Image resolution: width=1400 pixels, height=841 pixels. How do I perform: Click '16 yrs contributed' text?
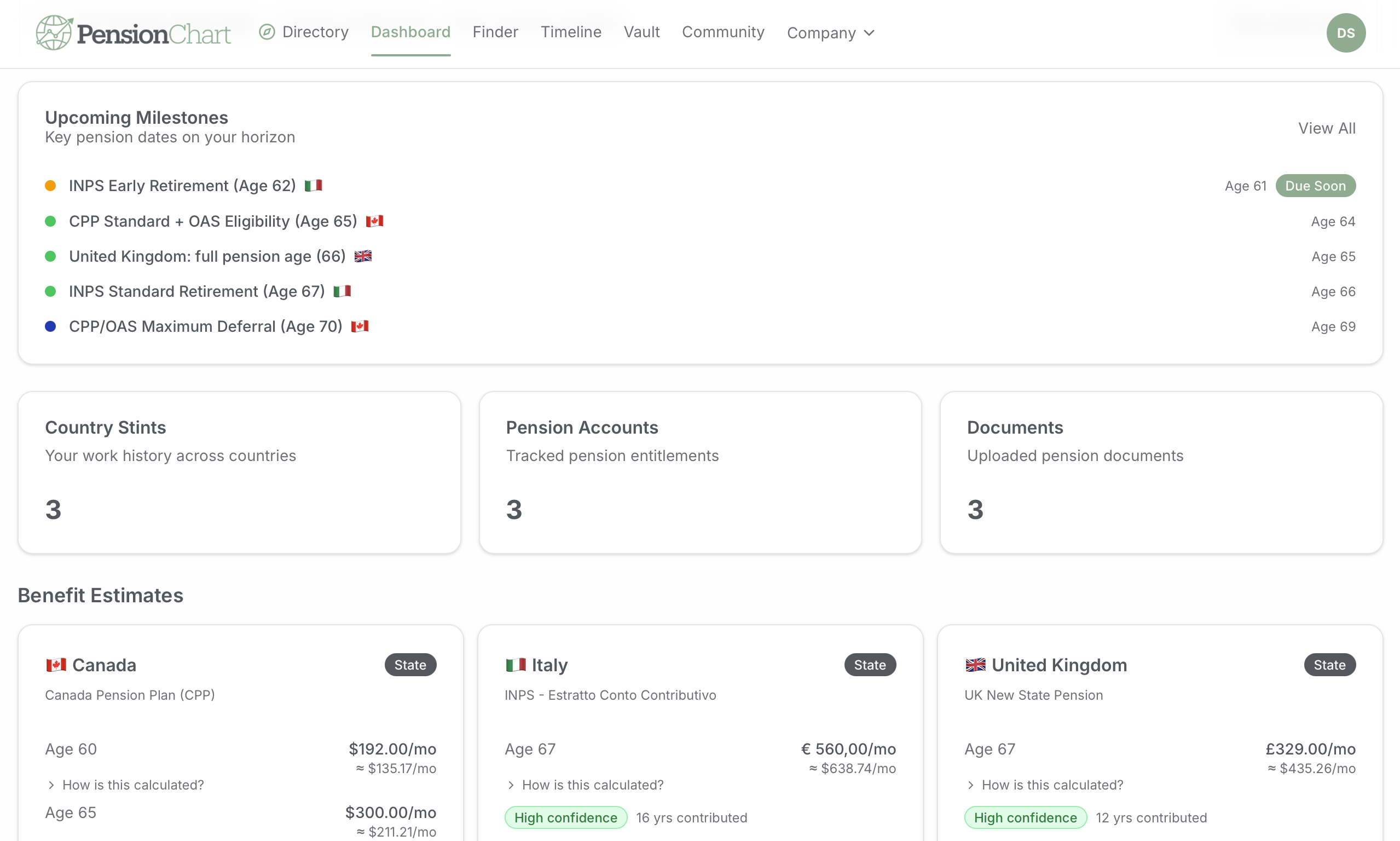691,818
